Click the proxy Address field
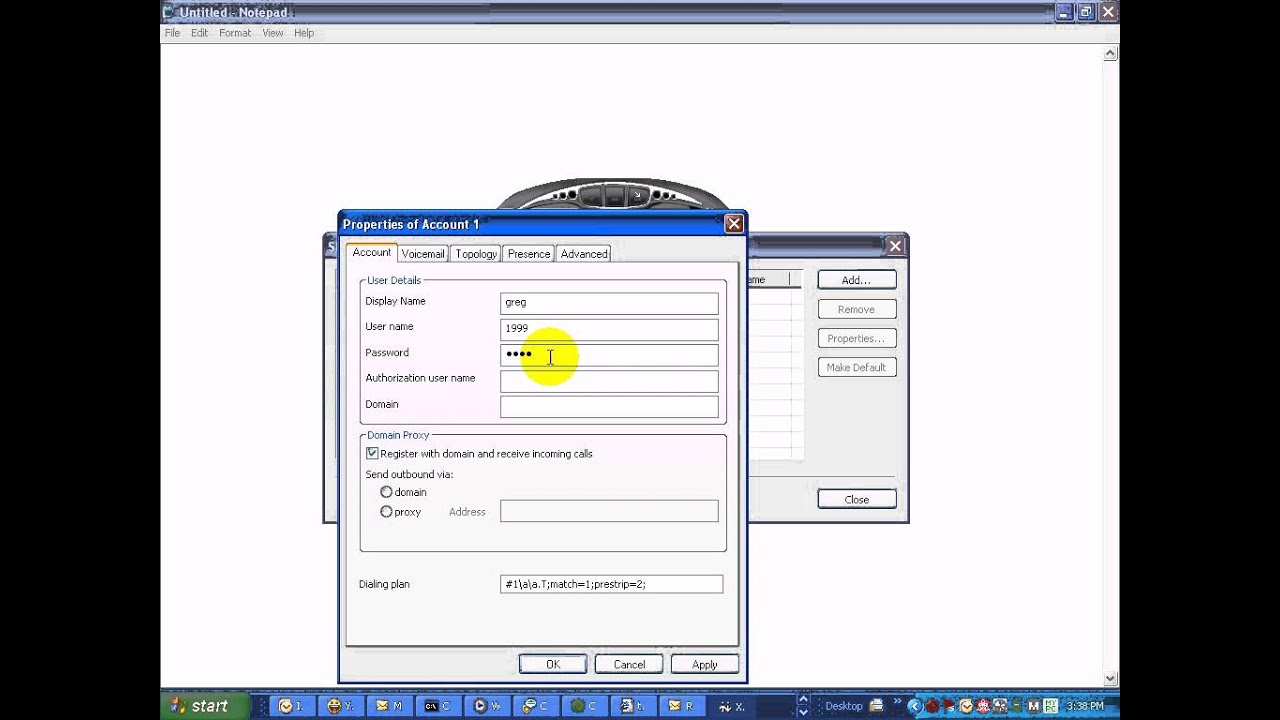This screenshot has height=720, width=1280. click(609, 511)
